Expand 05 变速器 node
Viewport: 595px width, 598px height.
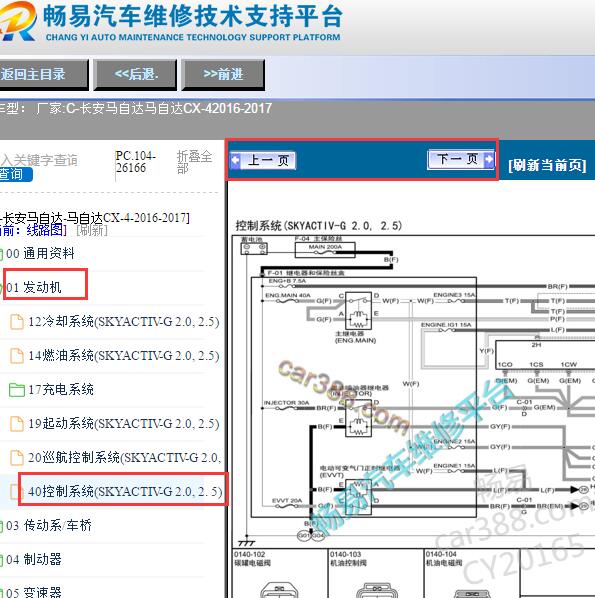[33, 592]
